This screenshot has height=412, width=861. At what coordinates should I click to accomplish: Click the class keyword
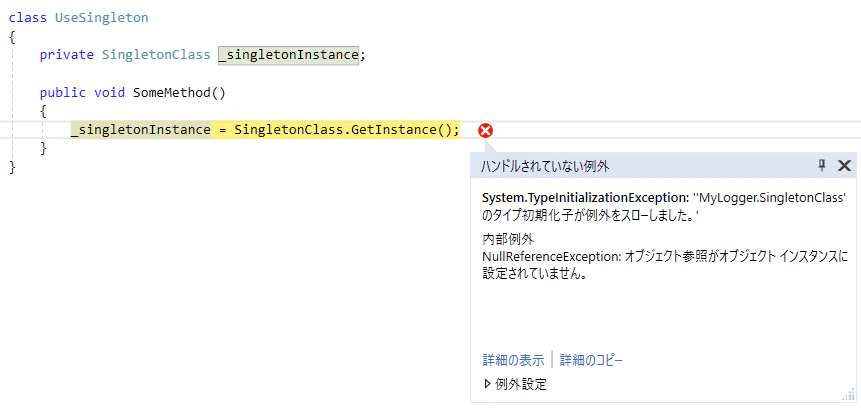point(28,18)
